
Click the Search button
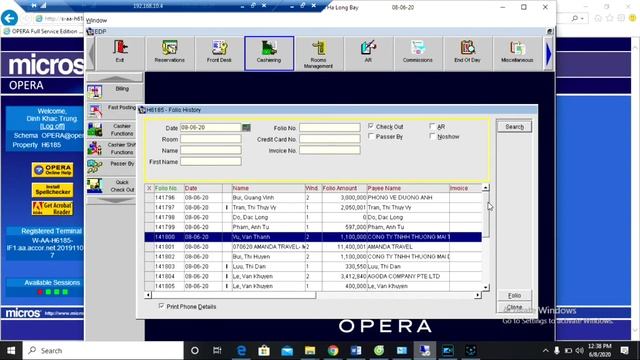click(x=514, y=127)
